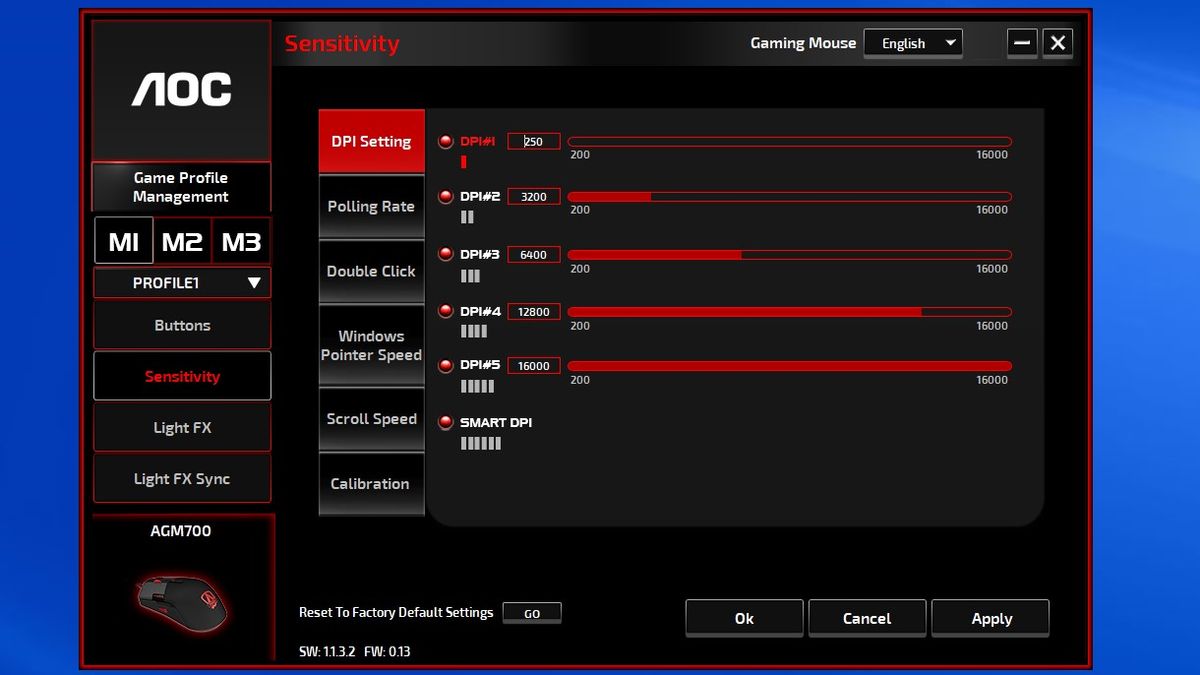Click the DPI#1 value field showing 250

534,141
